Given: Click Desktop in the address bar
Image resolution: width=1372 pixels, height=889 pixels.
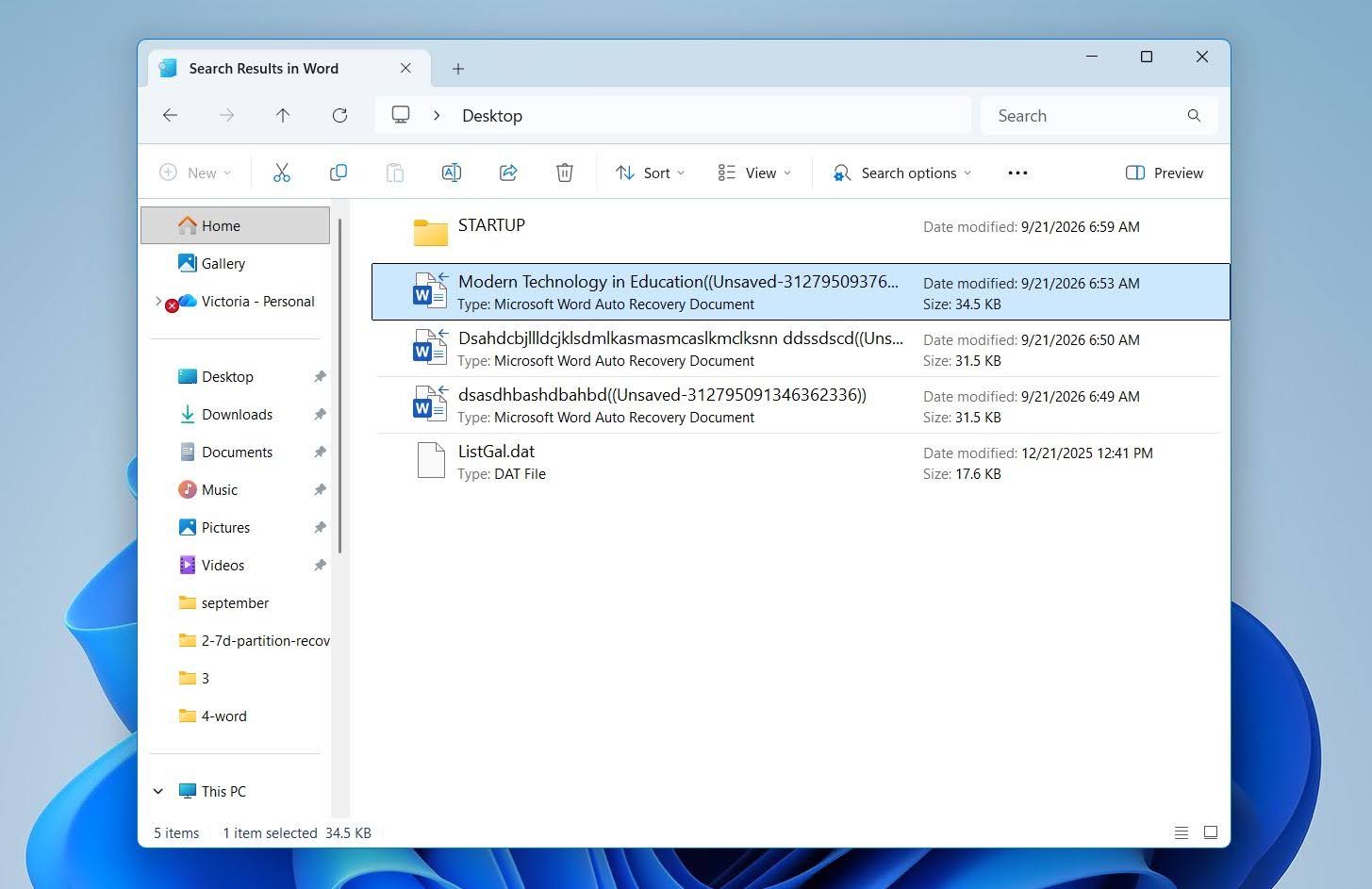Looking at the screenshot, I should [491, 115].
